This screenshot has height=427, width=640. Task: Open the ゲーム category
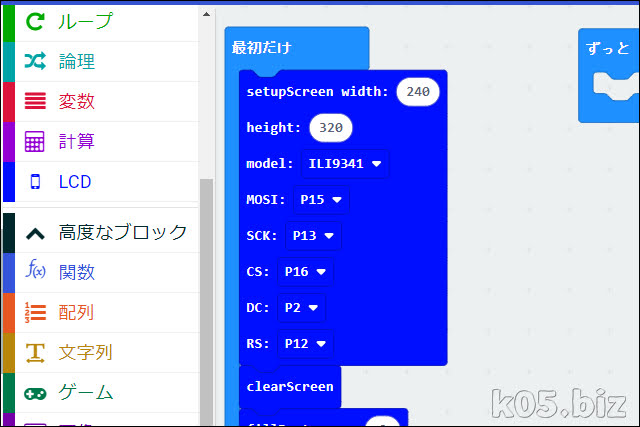tap(101, 393)
